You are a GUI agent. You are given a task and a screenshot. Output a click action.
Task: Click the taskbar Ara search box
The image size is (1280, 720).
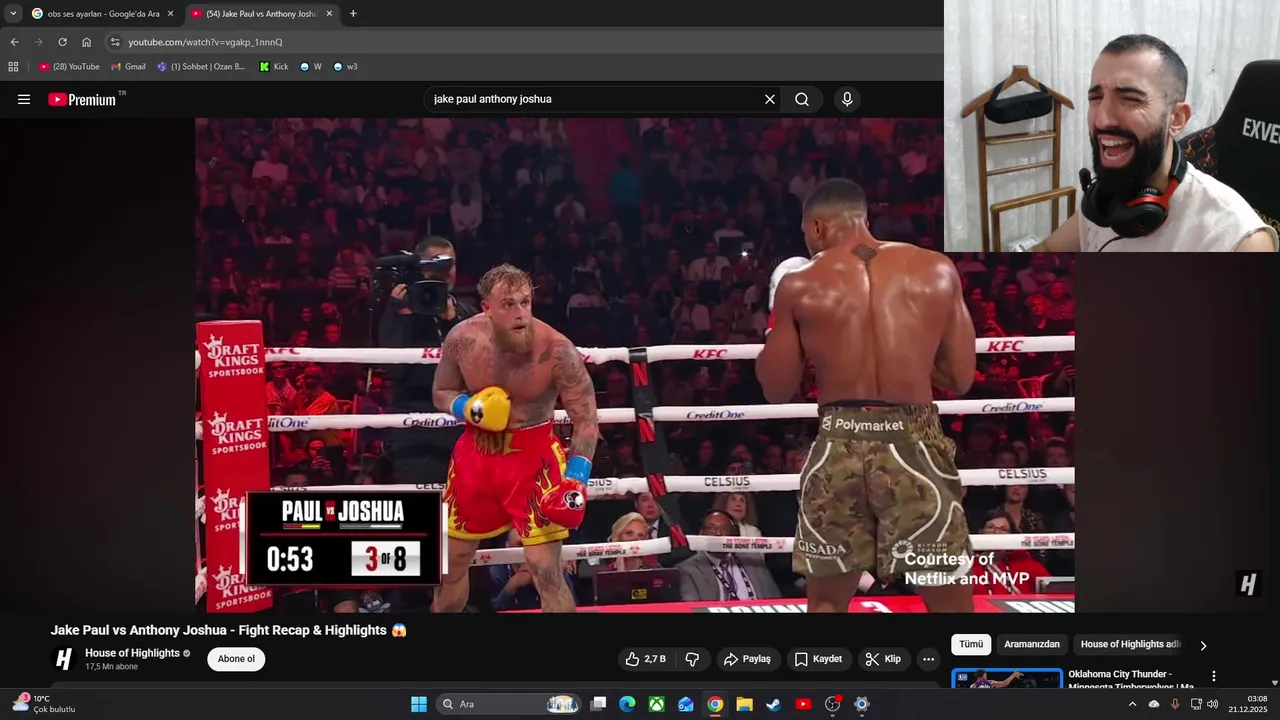509,704
